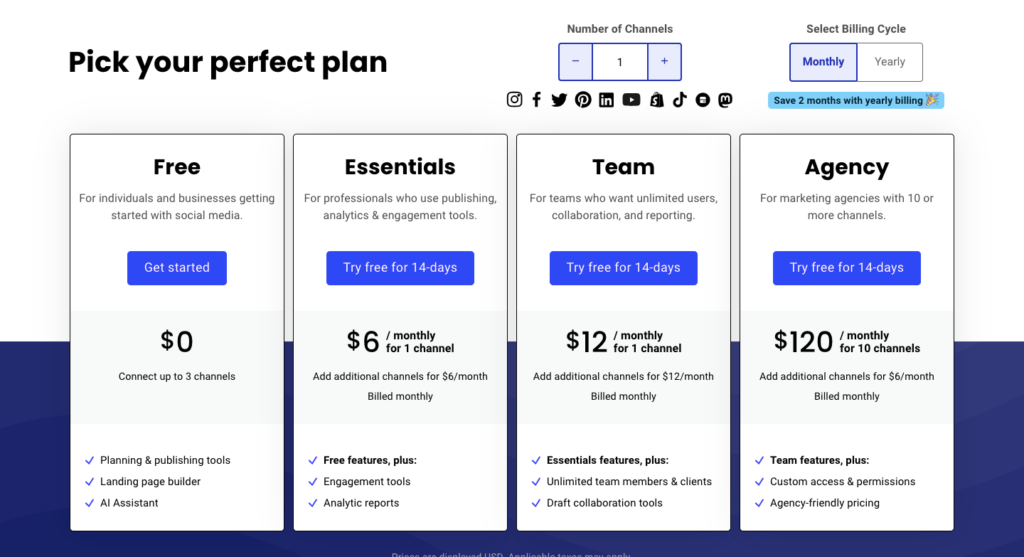
Task: Start the Essentials 14-day free trial
Action: point(400,268)
